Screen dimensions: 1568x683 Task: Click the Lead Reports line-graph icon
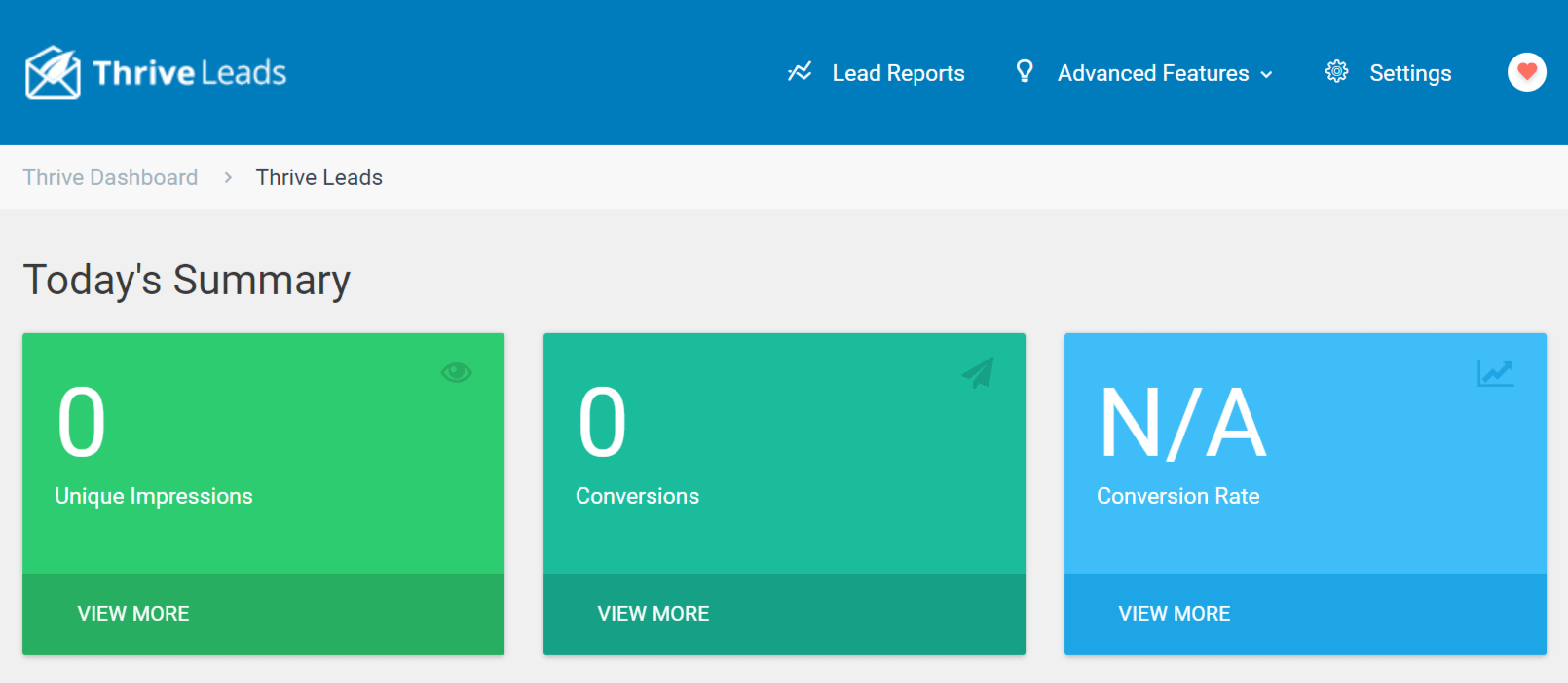point(800,72)
